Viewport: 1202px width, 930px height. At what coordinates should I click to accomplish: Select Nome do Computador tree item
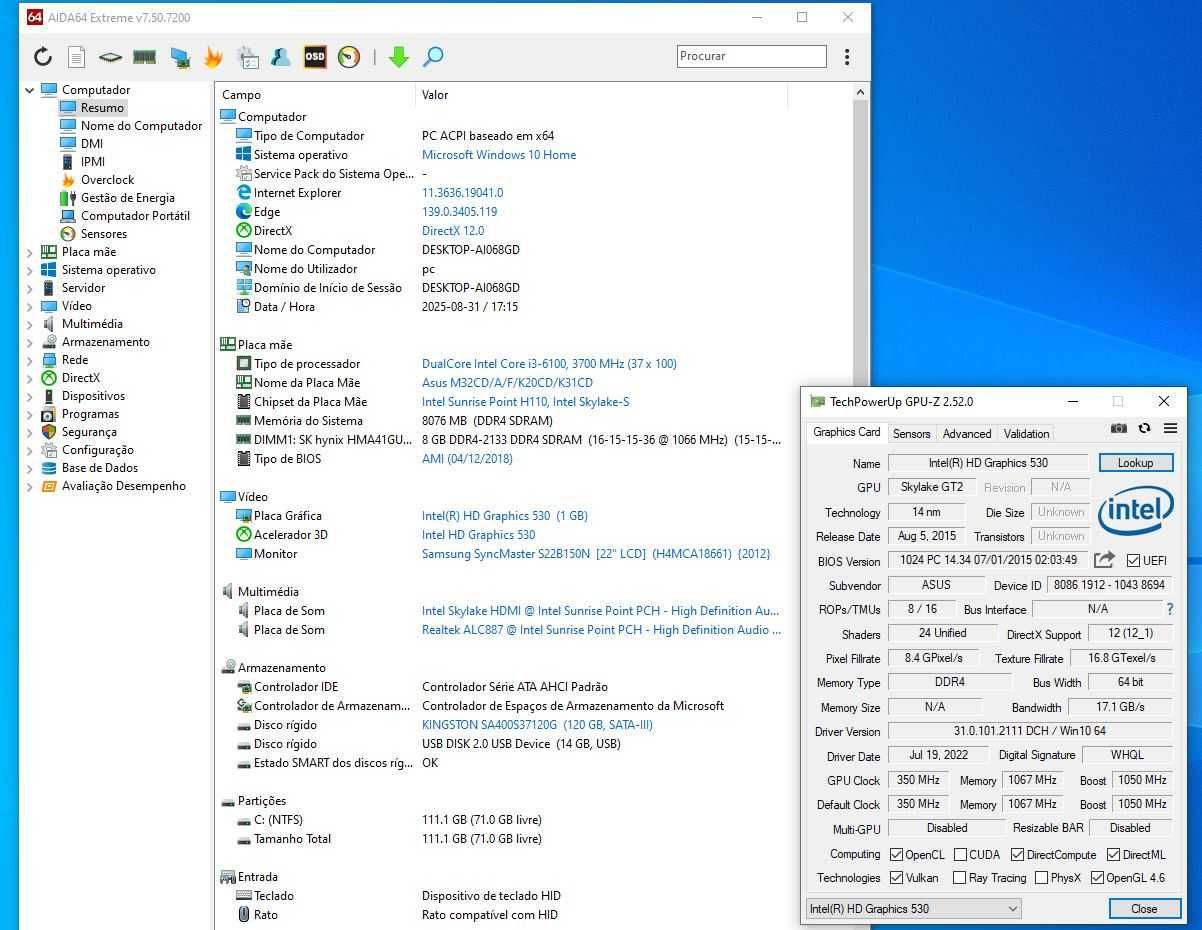(141, 126)
